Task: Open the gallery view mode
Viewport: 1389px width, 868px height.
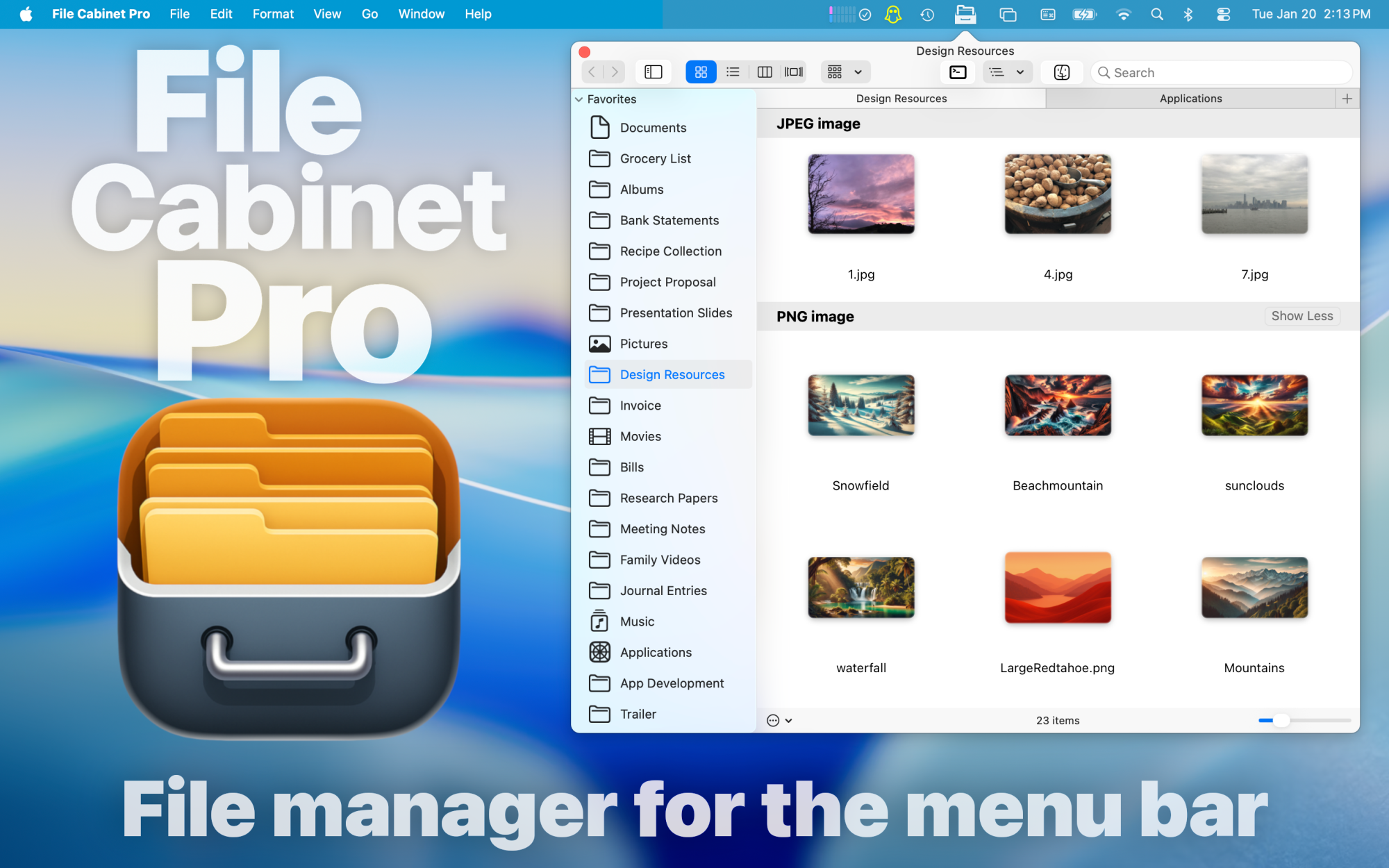Action: click(794, 72)
